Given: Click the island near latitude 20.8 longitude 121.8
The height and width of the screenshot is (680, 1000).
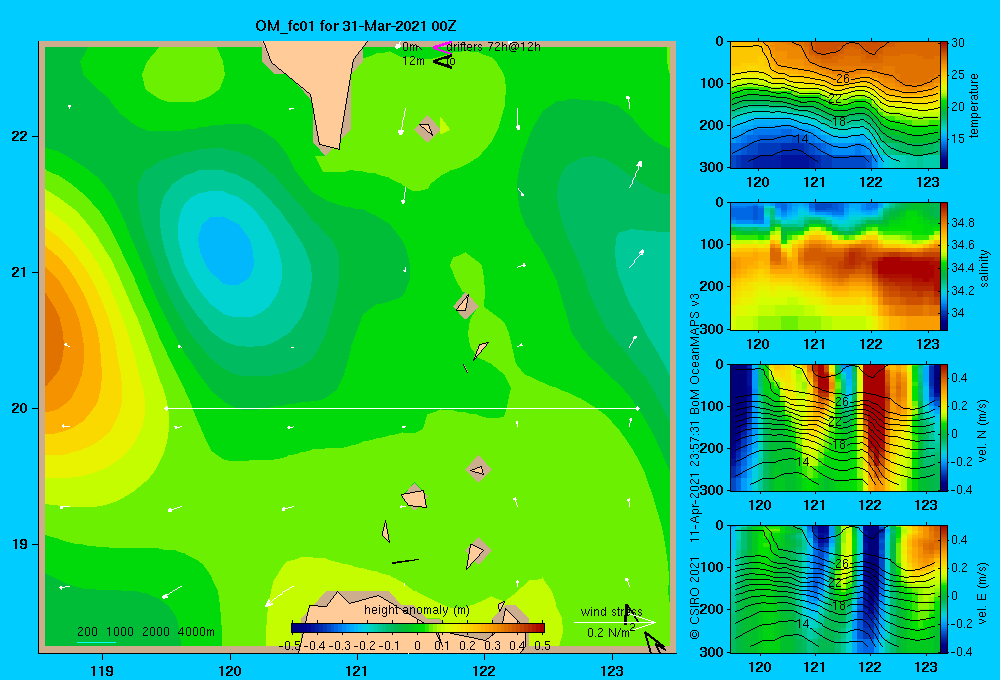Looking at the screenshot, I should coord(466,306).
